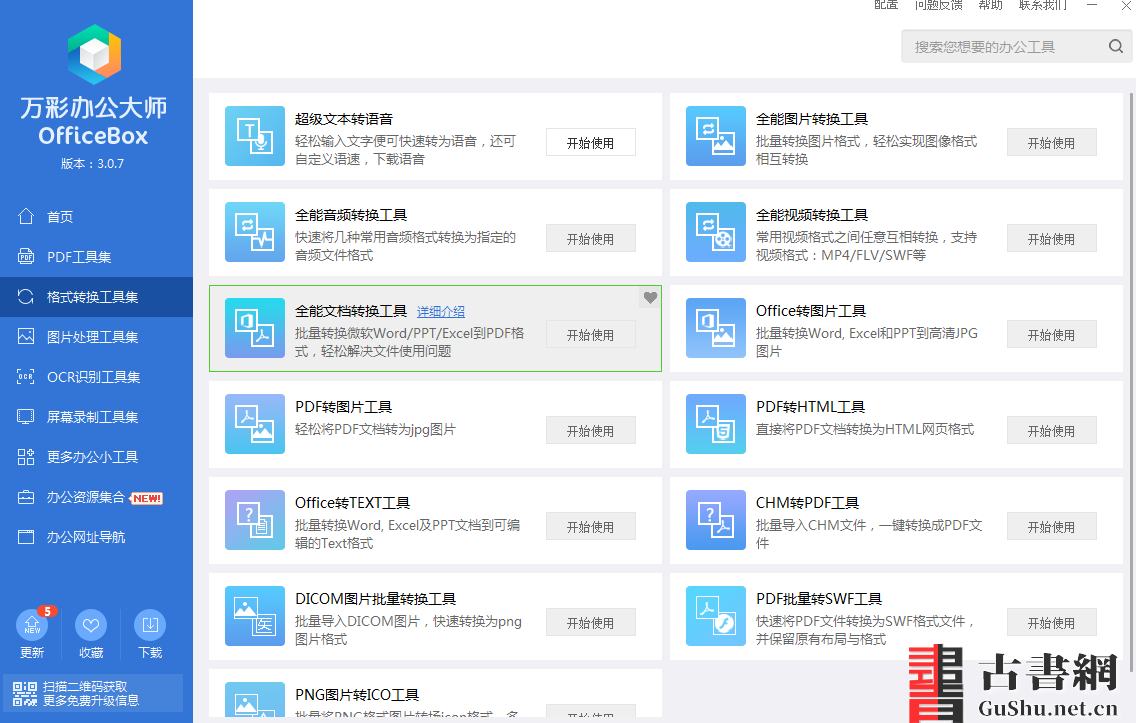Open the 帮助 help menu
This screenshot has height=723, width=1136.
click(990, 5)
